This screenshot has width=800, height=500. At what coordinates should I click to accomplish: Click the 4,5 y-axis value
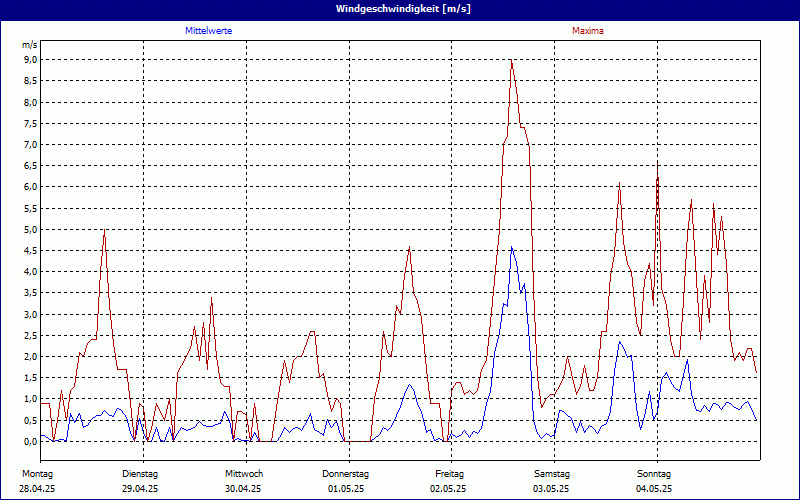(x=30, y=251)
